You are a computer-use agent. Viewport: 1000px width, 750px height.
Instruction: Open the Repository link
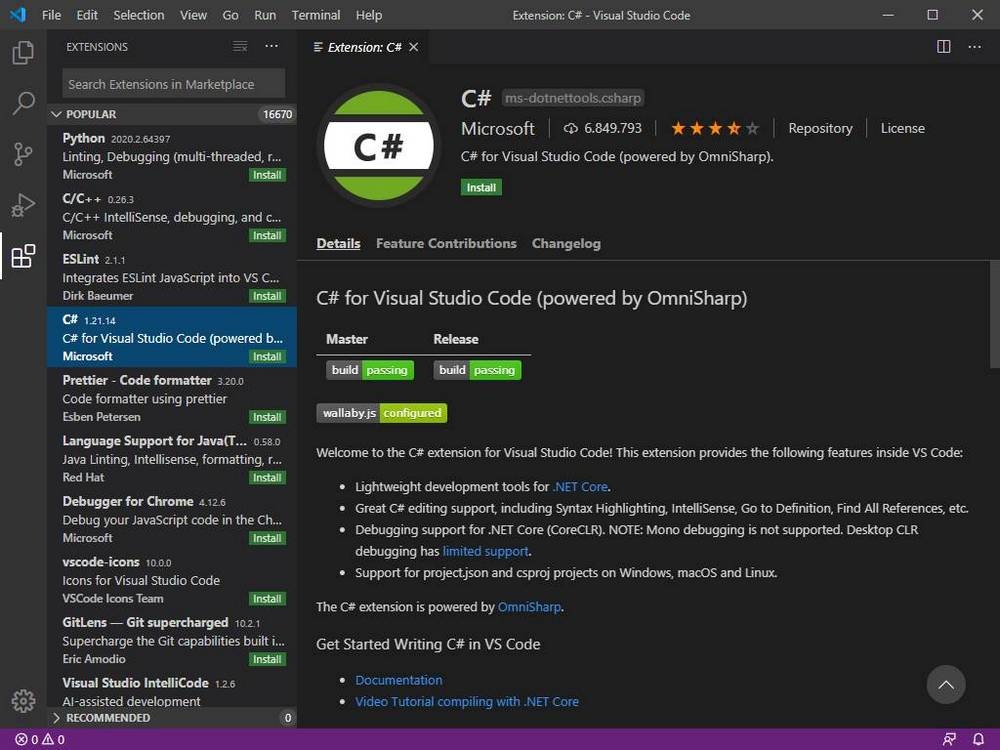820,128
